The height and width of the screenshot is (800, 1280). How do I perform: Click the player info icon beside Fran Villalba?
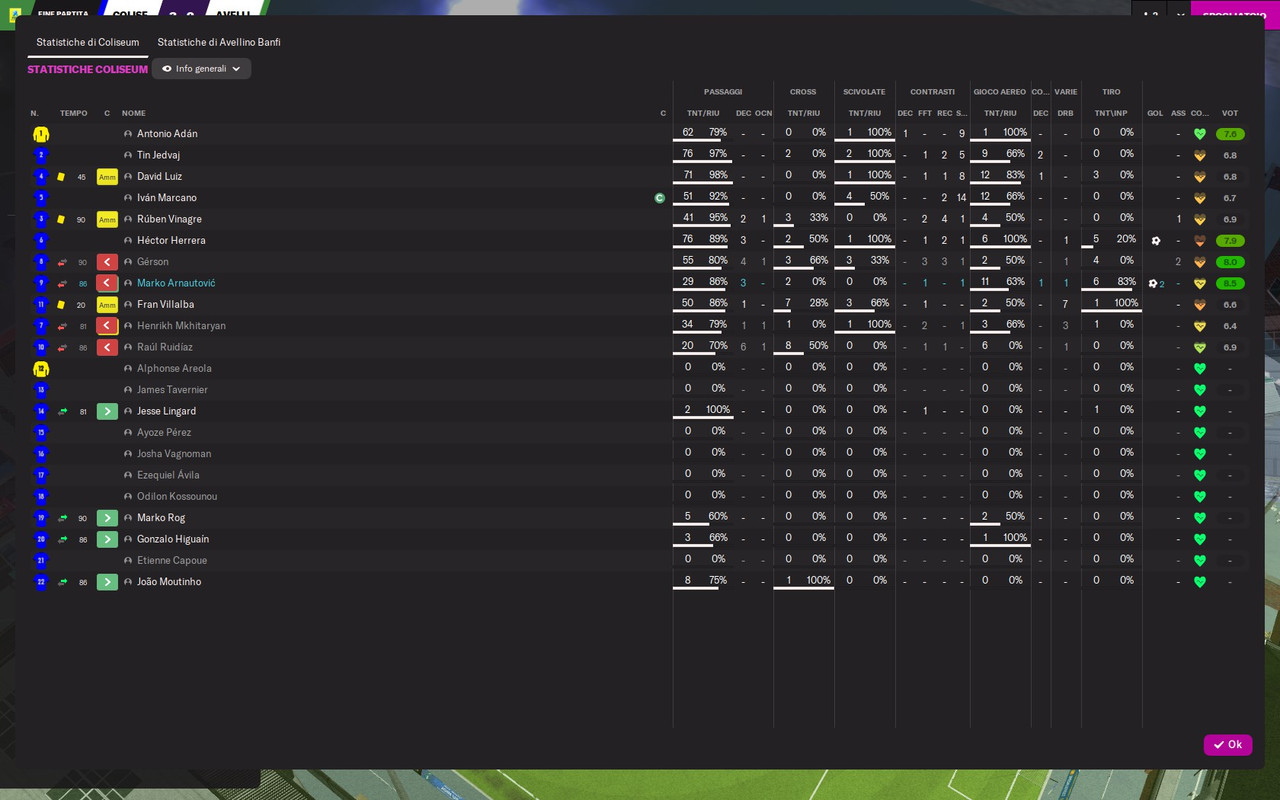point(128,305)
